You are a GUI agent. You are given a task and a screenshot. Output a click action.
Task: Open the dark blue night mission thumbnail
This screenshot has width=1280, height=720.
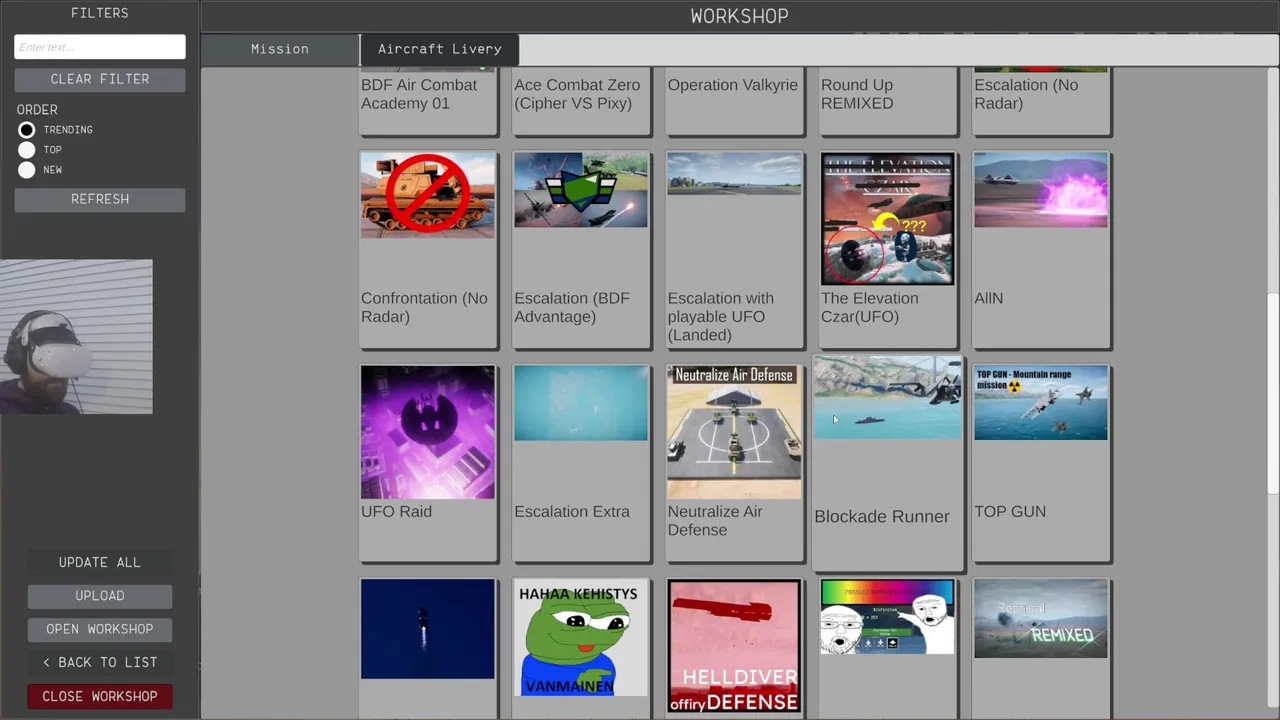428,629
